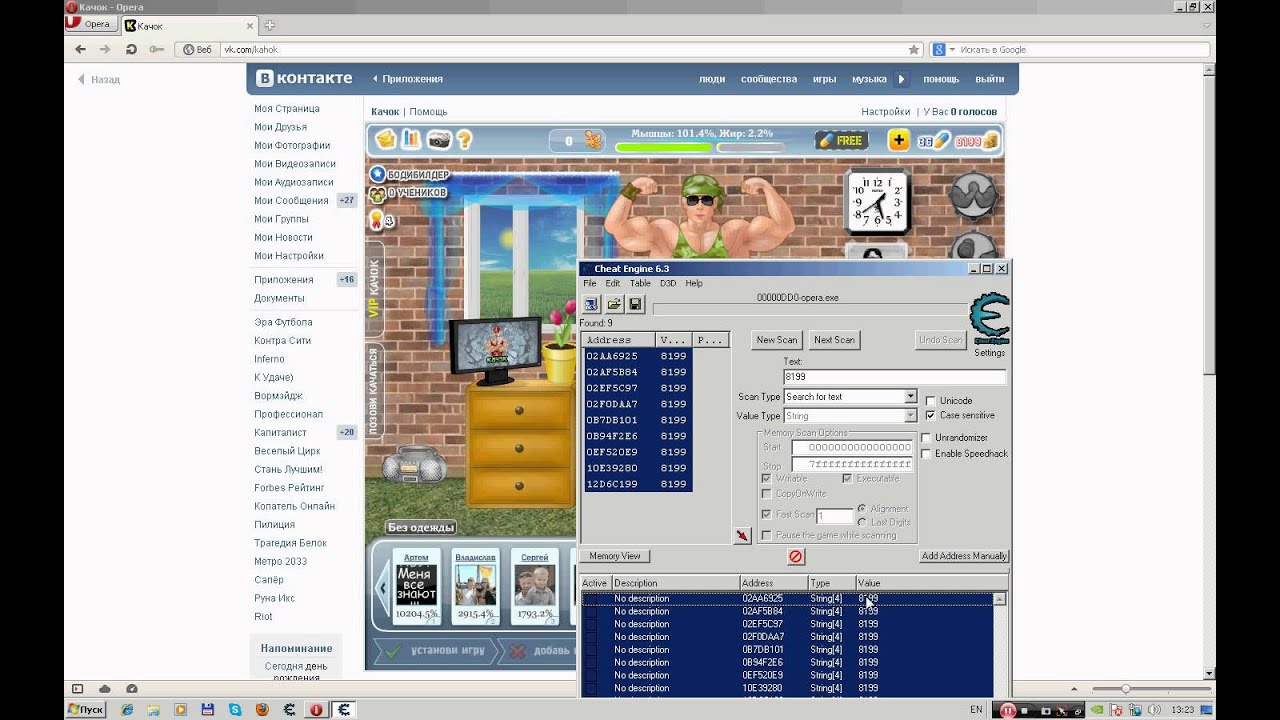Click the FREE pill bonus badge

841,140
